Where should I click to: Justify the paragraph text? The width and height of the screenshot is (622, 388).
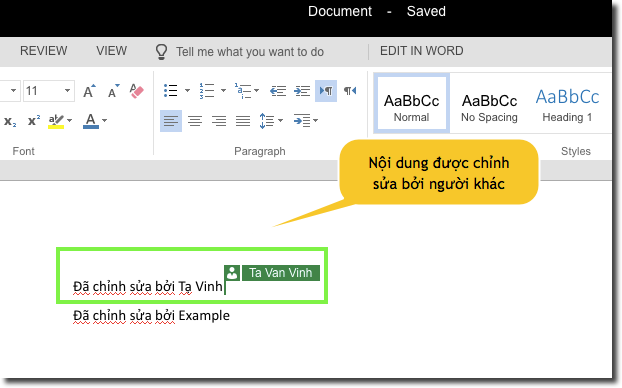click(243, 121)
